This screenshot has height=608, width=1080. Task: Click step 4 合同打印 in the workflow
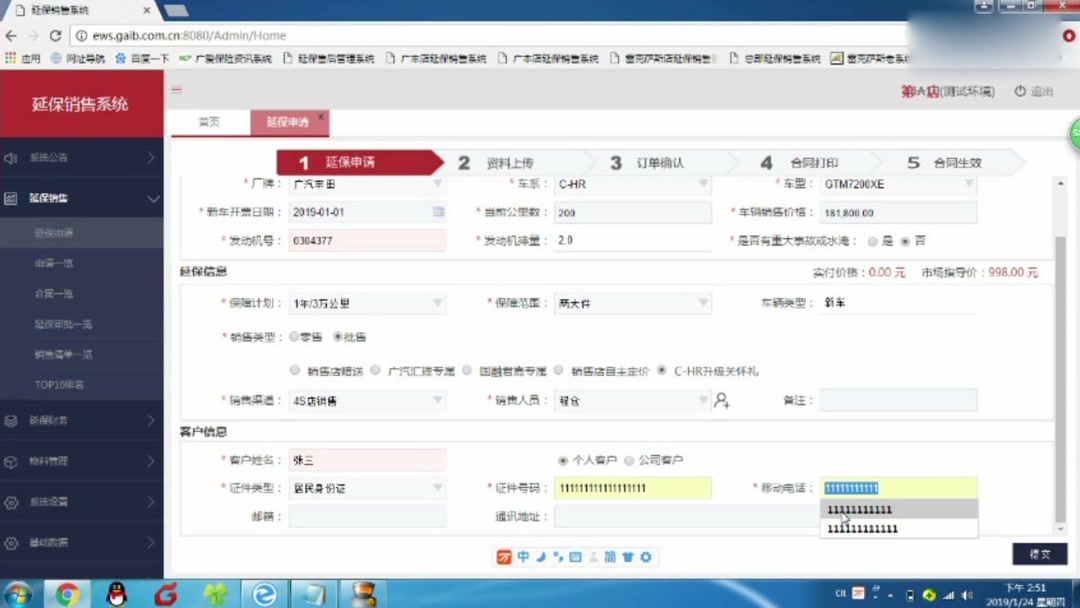[800, 161]
